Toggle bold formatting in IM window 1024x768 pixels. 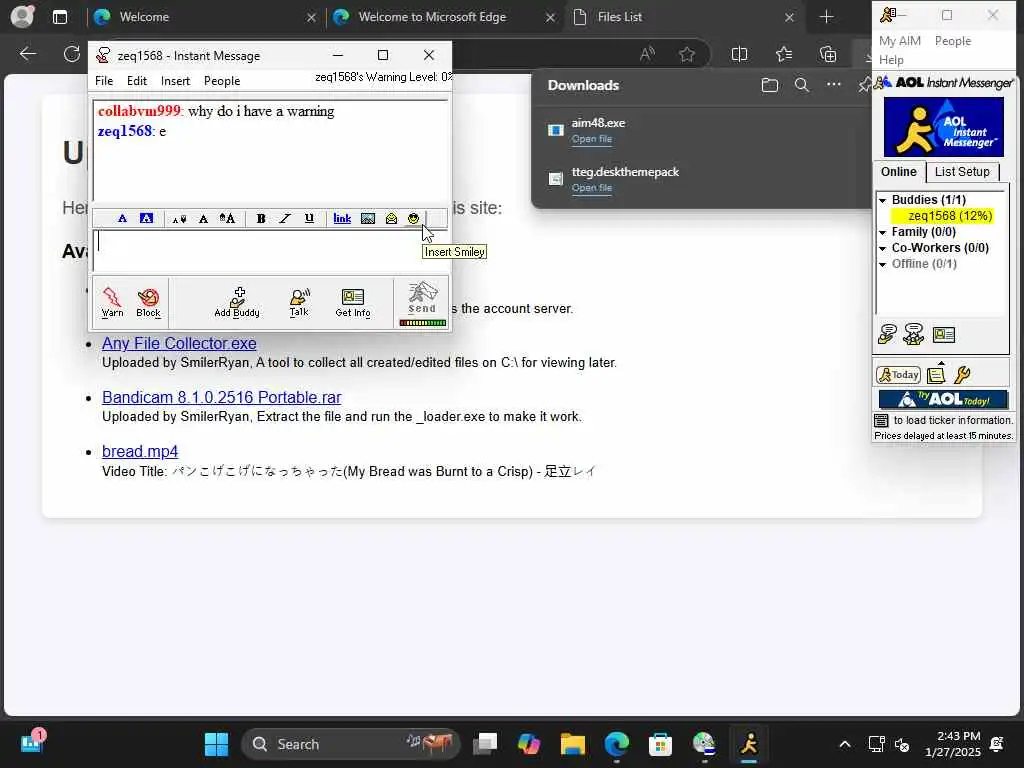point(261,219)
